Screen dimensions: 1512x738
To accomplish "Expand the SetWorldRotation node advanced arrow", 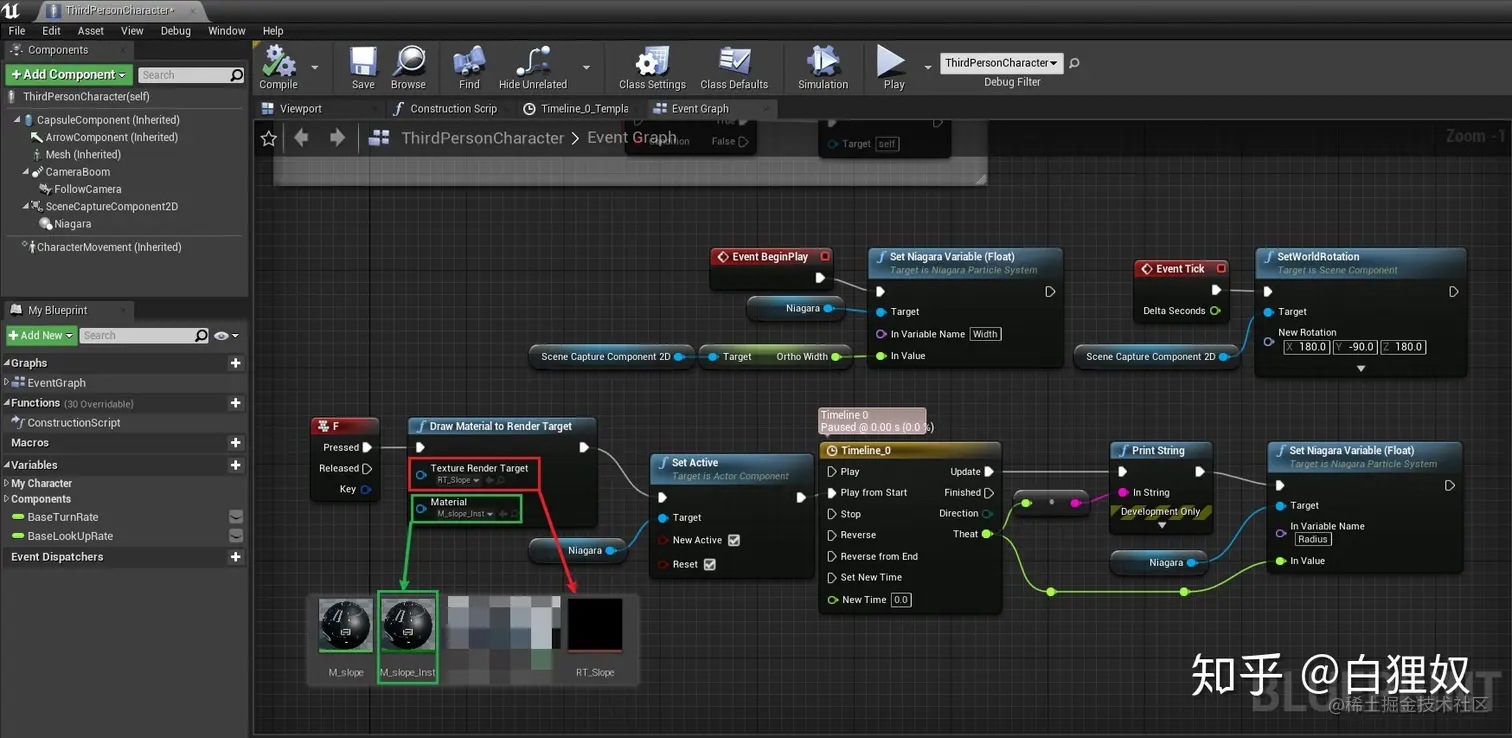I will click(x=1360, y=368).
